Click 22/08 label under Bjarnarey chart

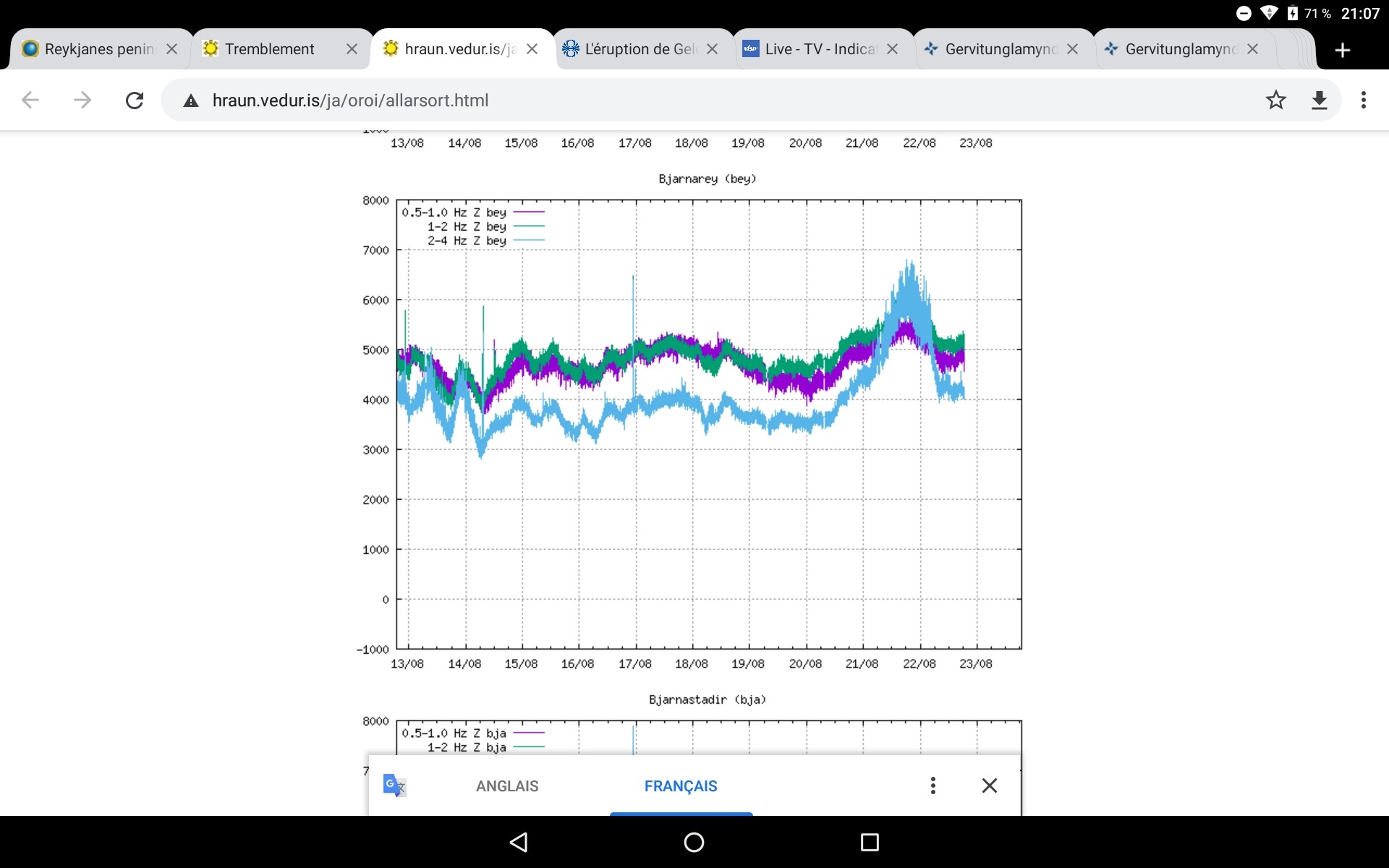click(x=919, y=663)
